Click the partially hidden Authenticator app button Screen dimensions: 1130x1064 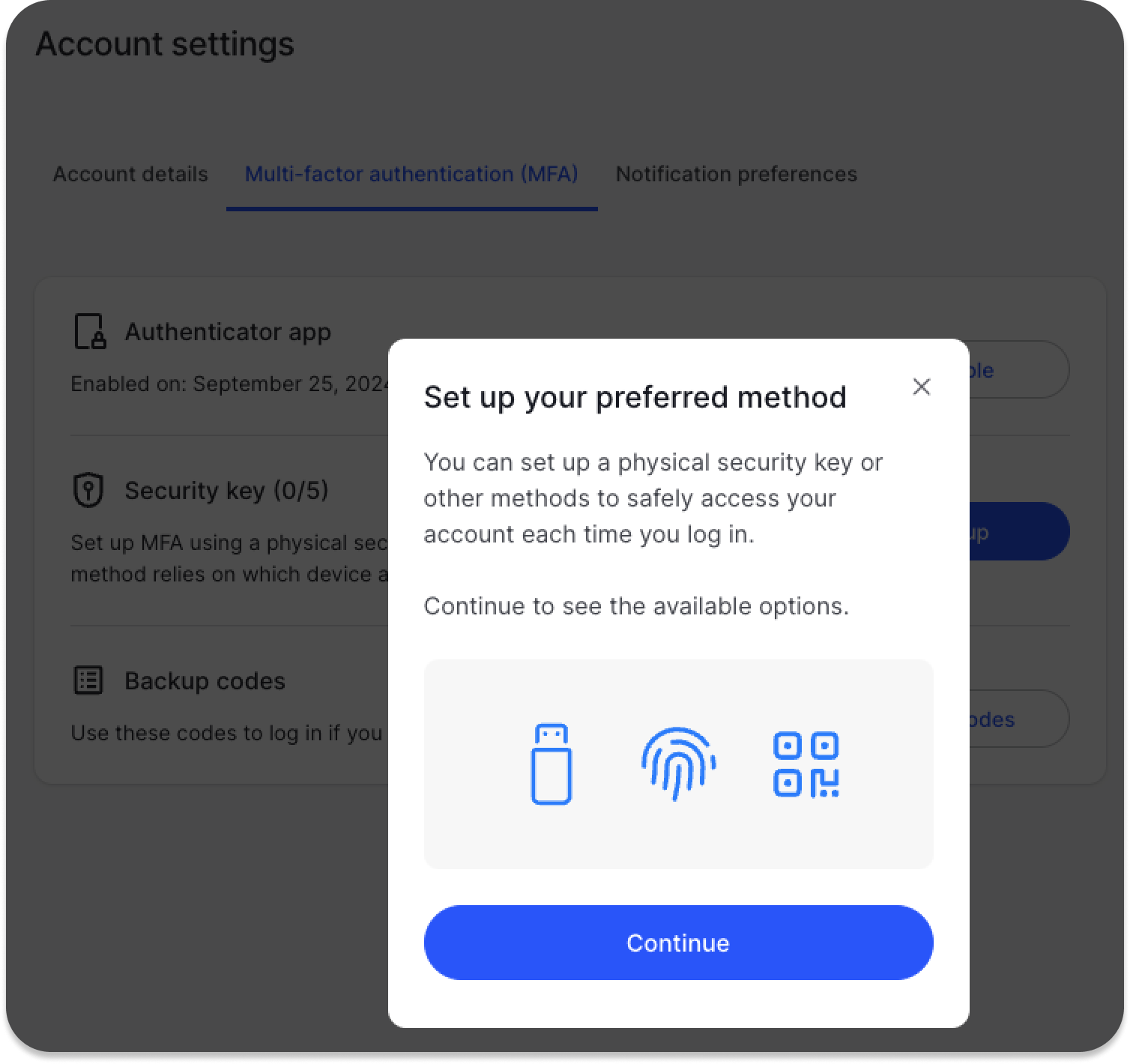pos(1019,369)
